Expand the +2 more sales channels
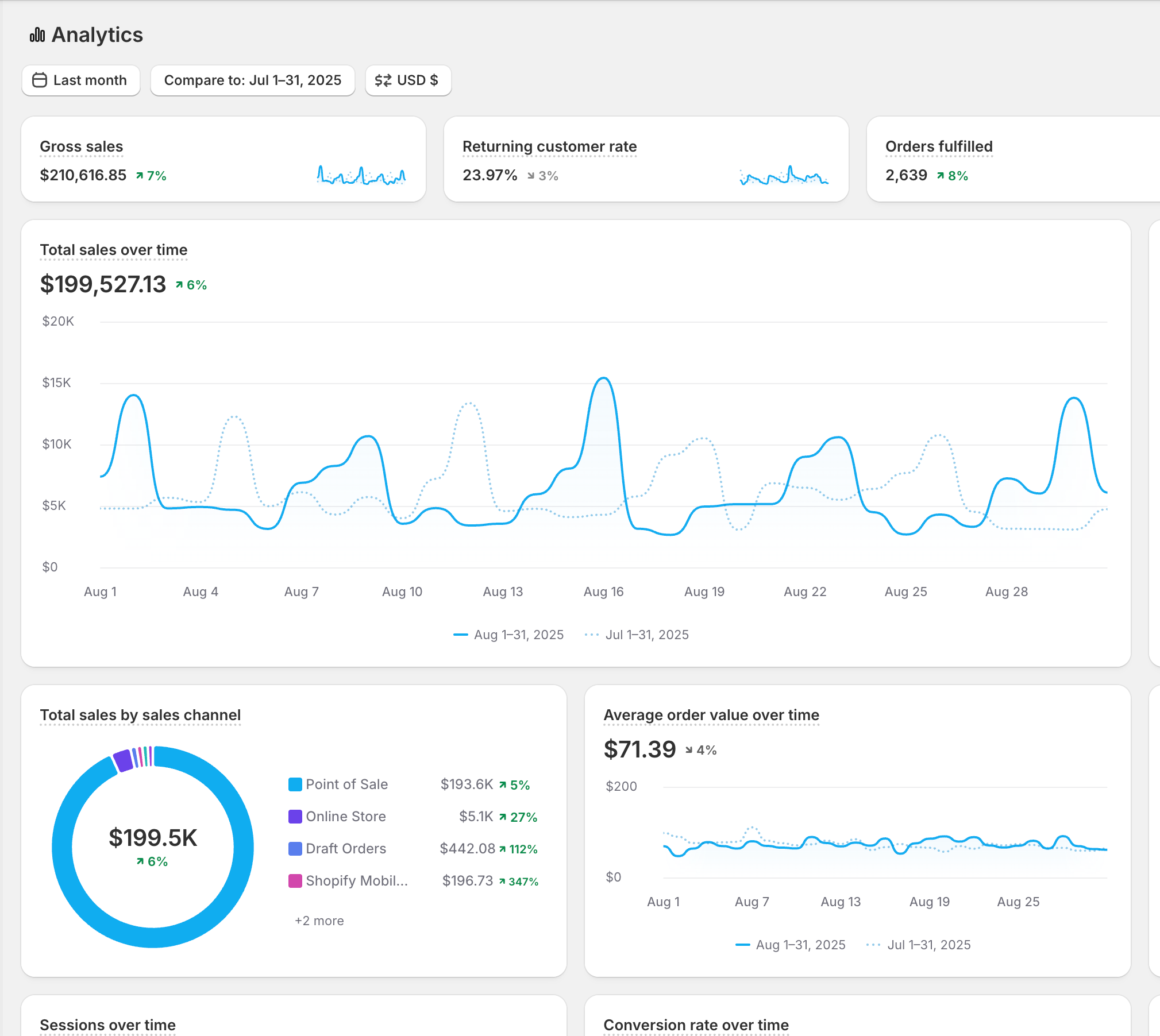Viewport: 1160px width, 1036px height. click(x=319, y=921)
